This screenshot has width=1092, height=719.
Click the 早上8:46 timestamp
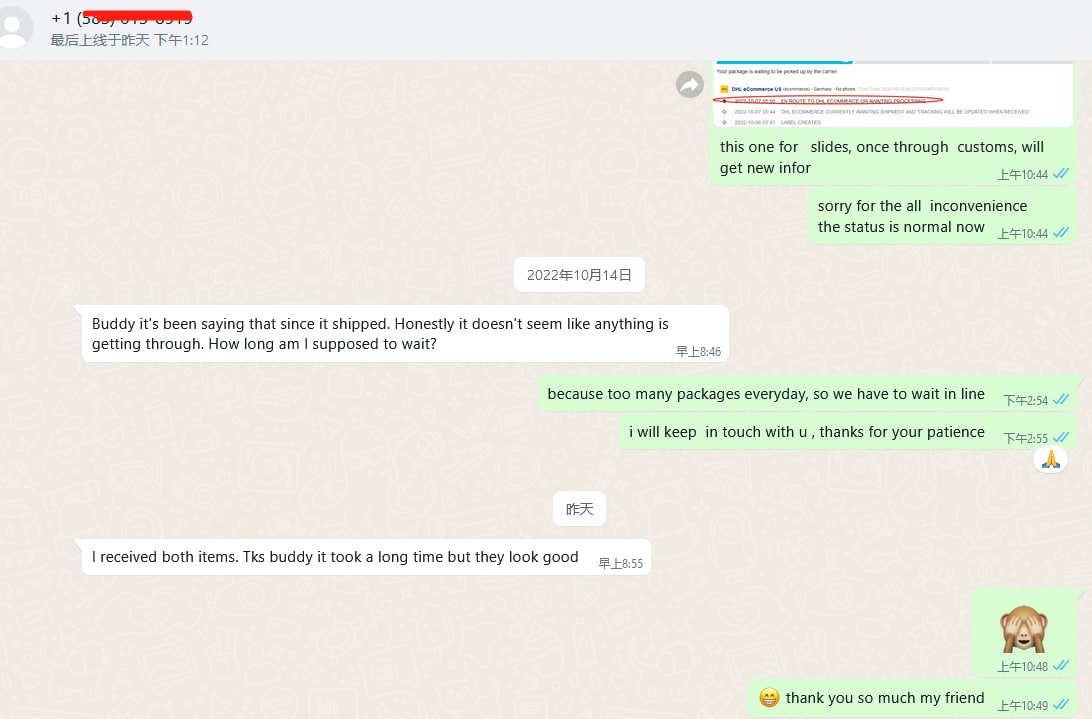(x=698, y=352)
